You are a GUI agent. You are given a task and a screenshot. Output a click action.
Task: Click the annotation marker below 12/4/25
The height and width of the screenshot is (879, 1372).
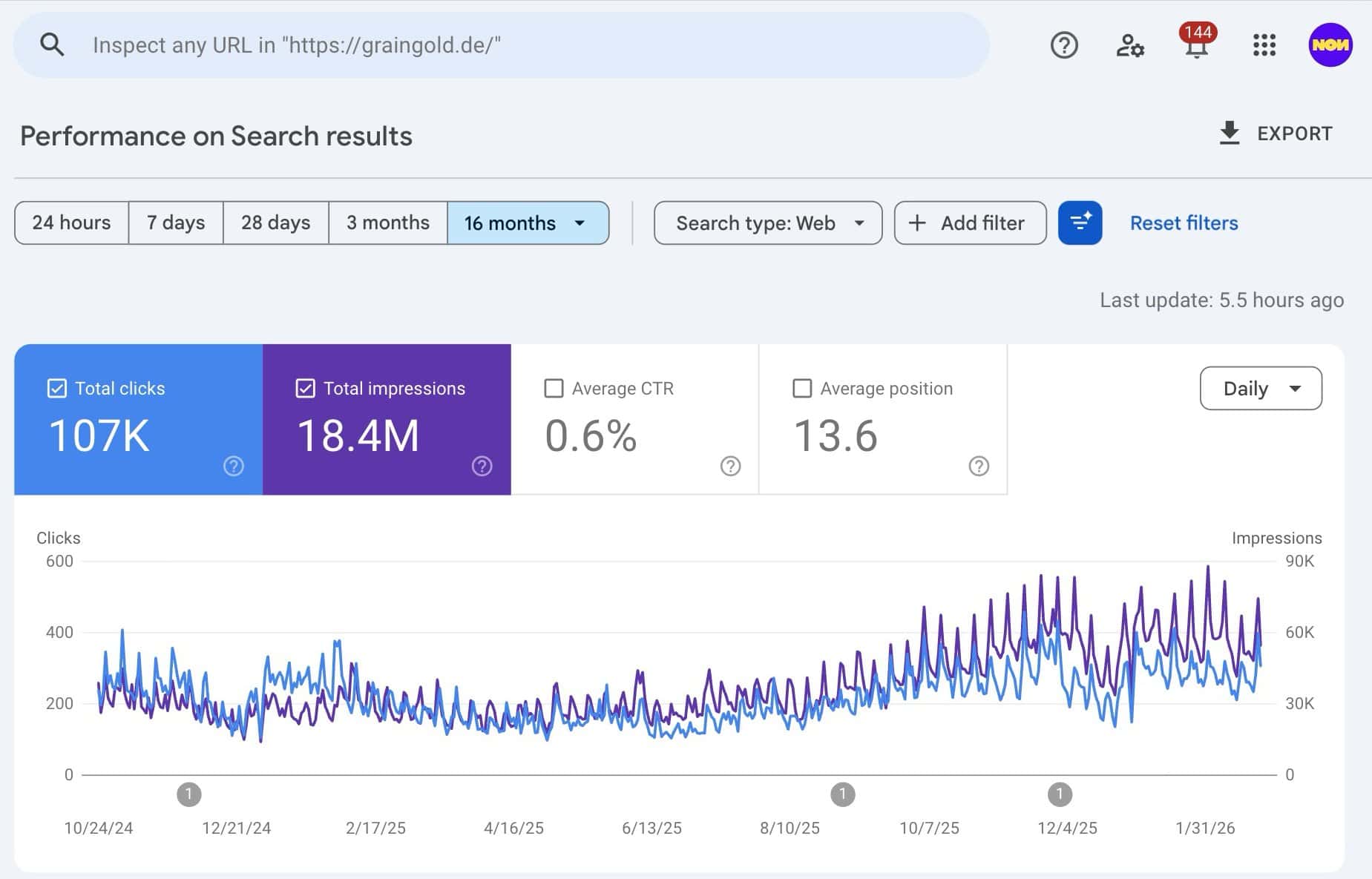click(x=1060, y=794)
